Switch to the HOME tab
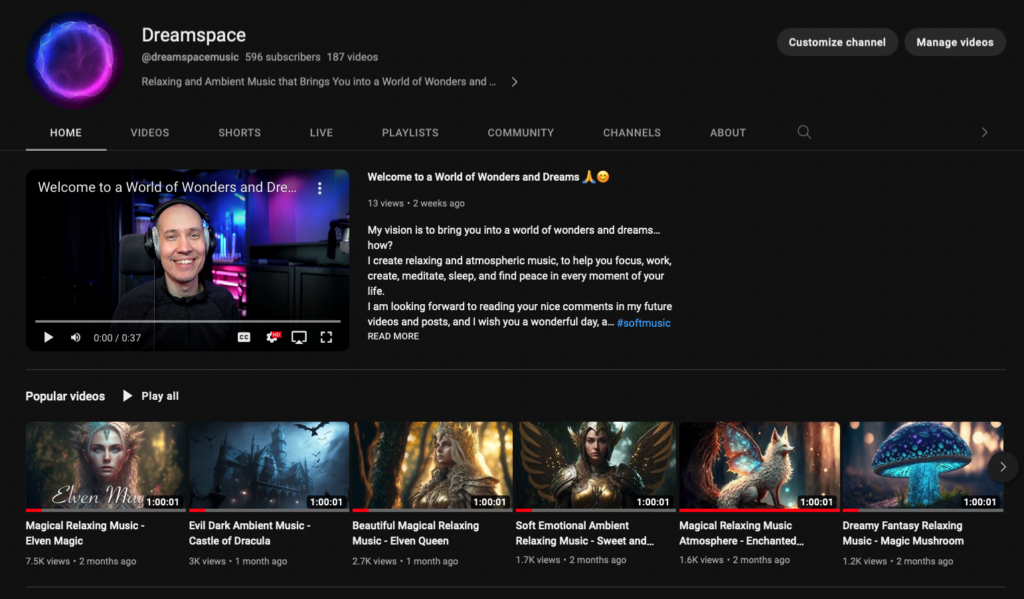 [x=66, y=133]
